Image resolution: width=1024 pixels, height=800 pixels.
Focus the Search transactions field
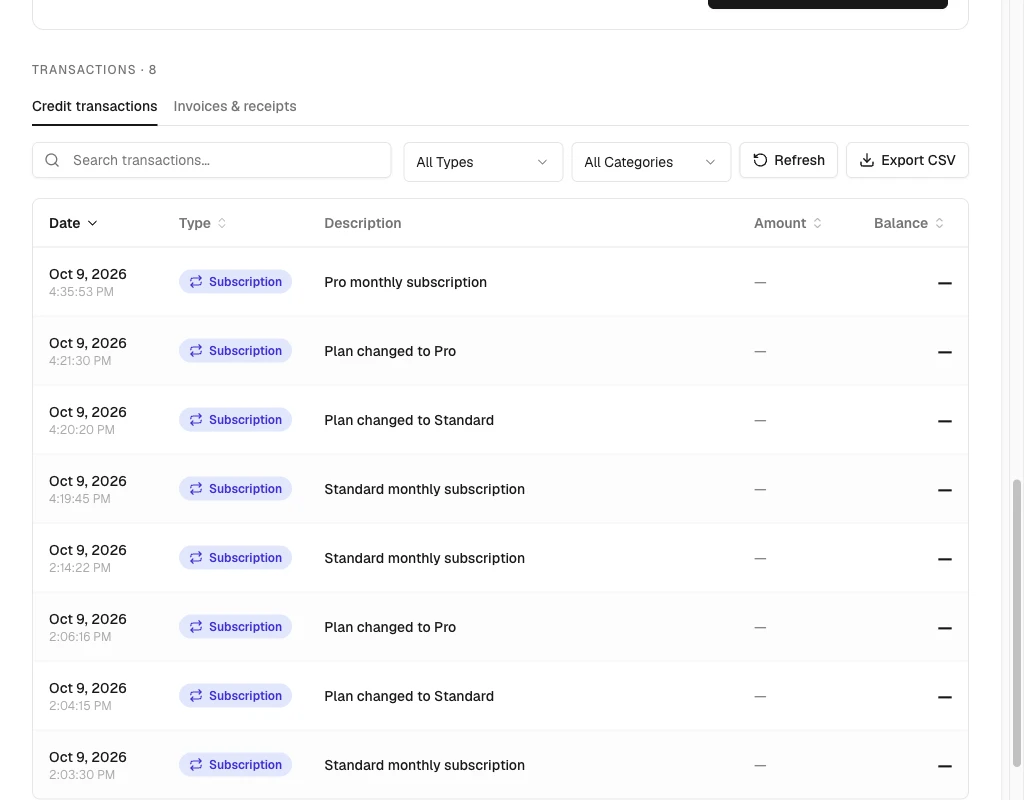tap(212, 160)
